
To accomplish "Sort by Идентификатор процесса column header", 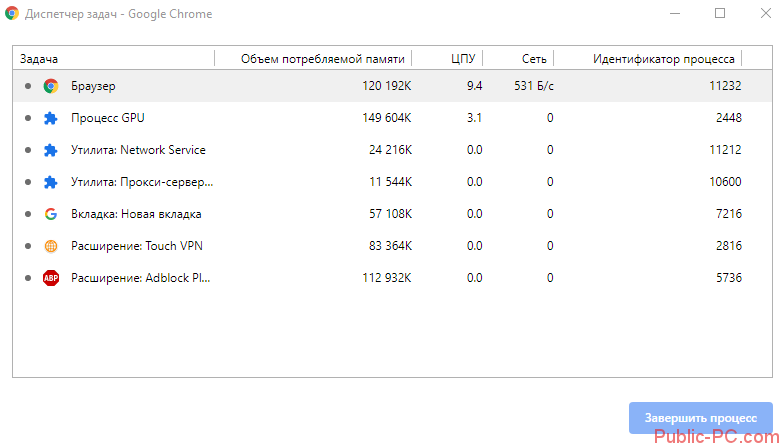I will (663, 59).
